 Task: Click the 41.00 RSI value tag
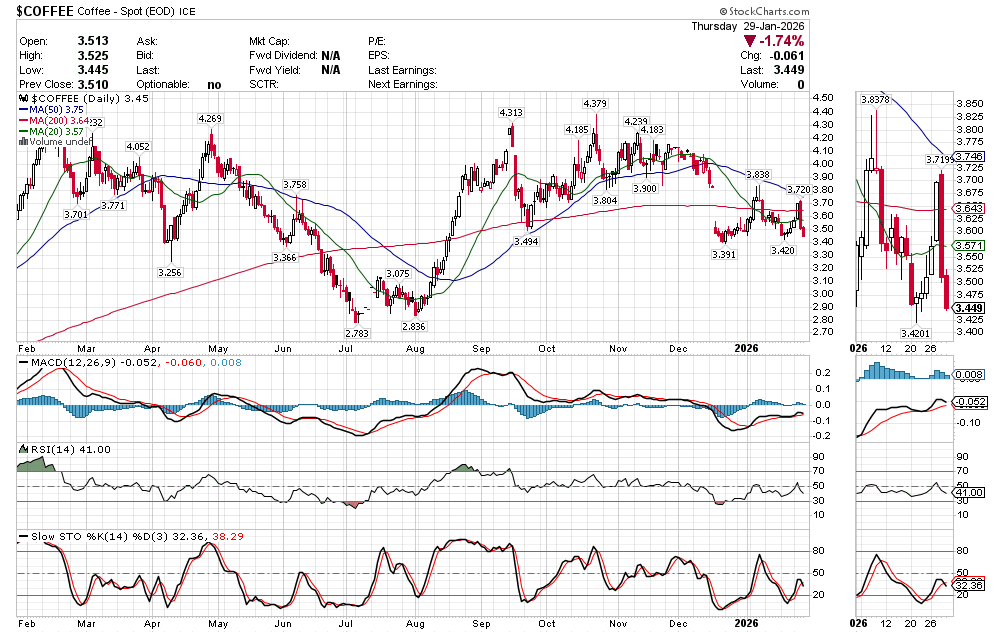[x=970, y=493]
